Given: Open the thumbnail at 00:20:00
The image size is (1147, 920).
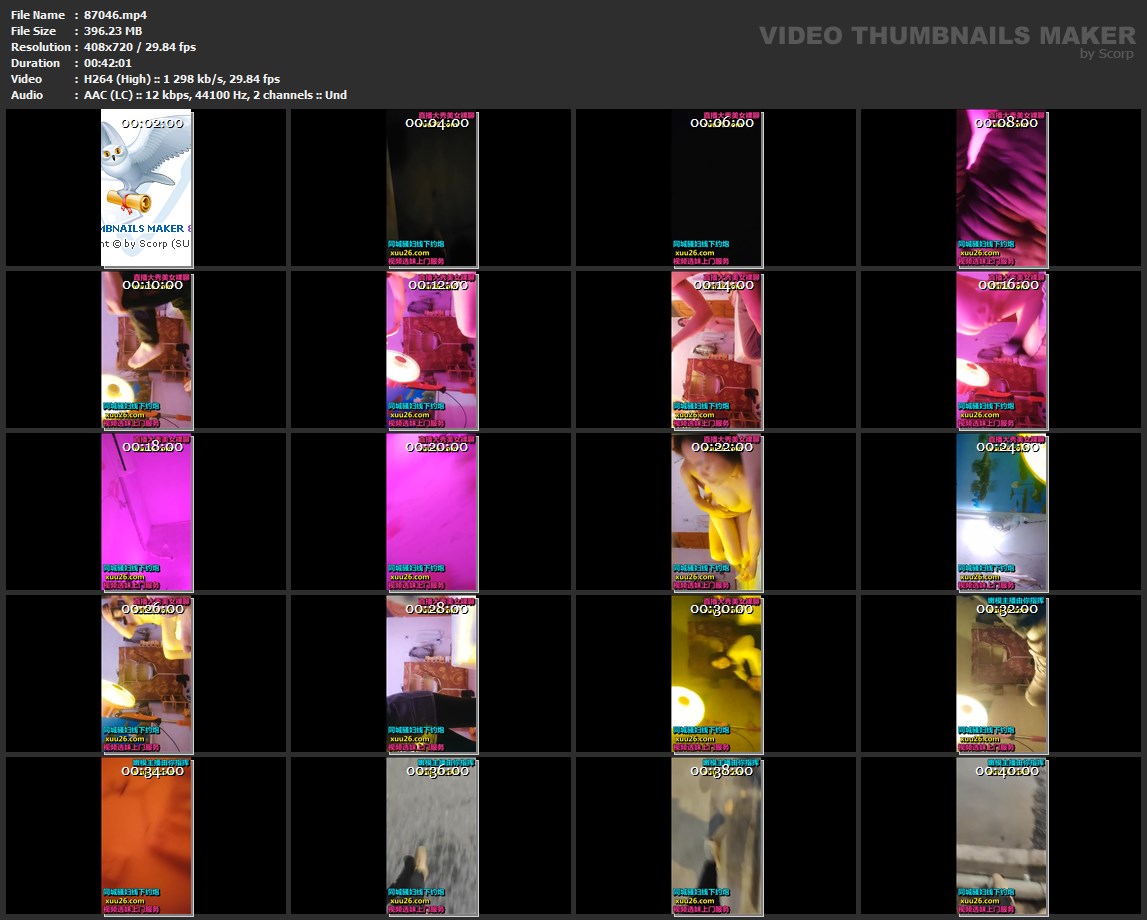Looking at the screenshot, I should [x=431, y=512].
